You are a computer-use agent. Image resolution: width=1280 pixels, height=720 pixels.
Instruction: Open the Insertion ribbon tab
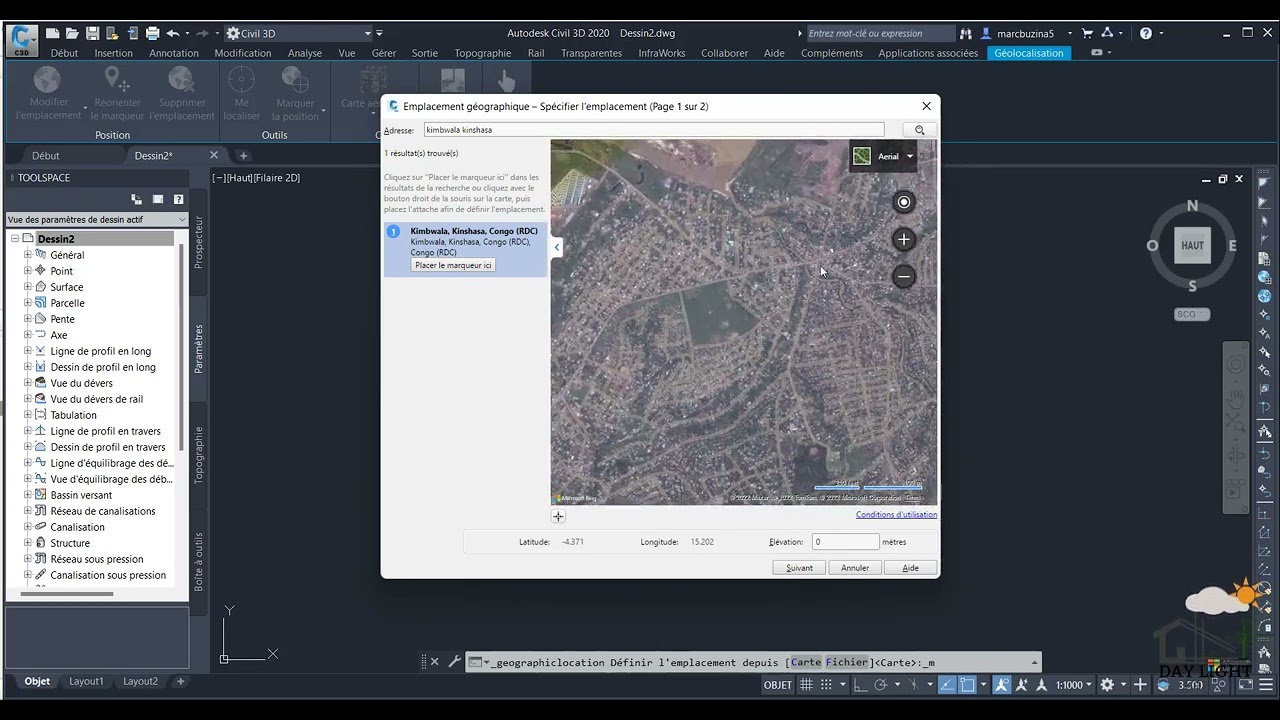pyautogui.click(x=113, y=53)
